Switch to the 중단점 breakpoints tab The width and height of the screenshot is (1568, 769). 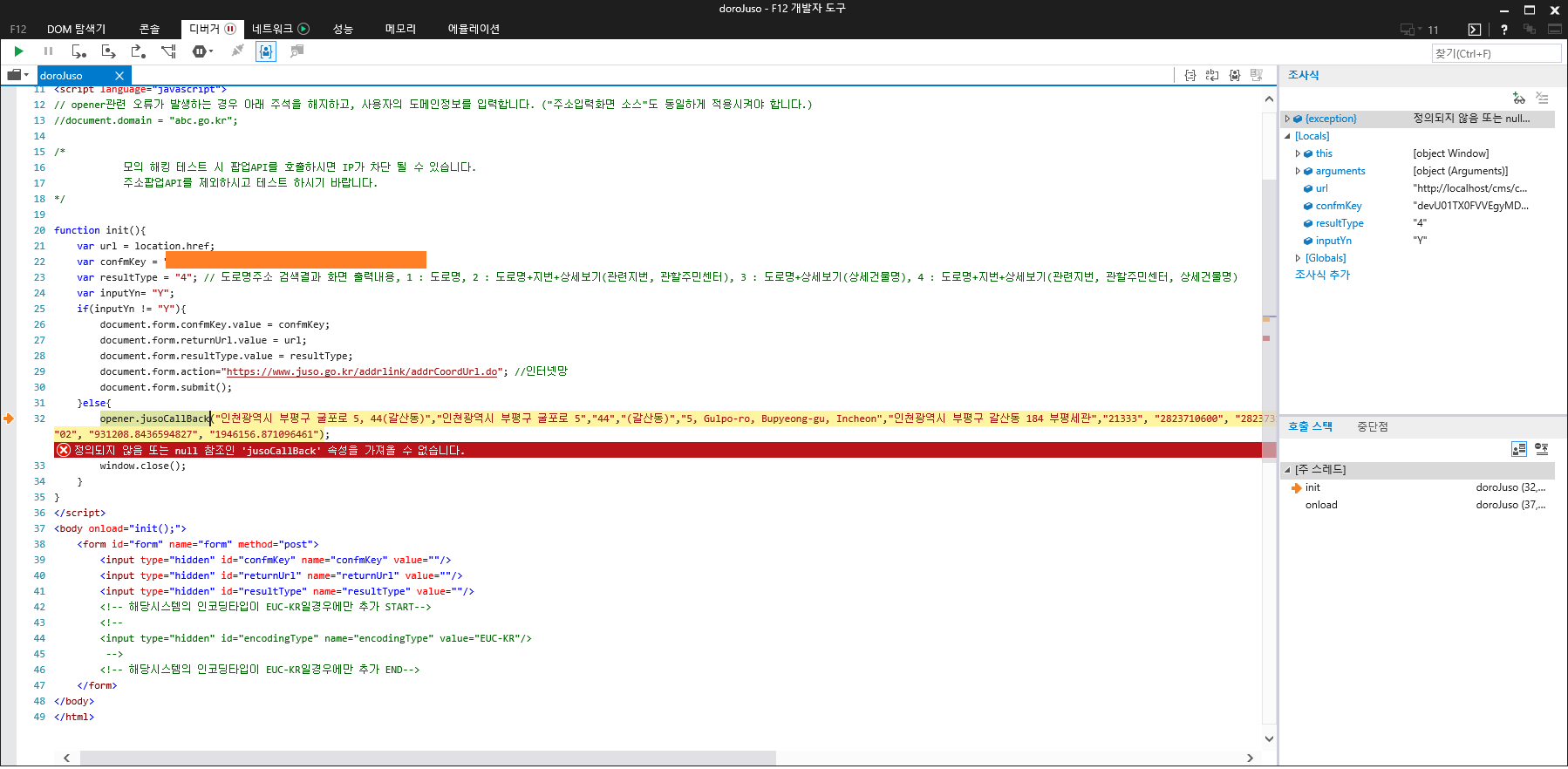pos(1373,426)
